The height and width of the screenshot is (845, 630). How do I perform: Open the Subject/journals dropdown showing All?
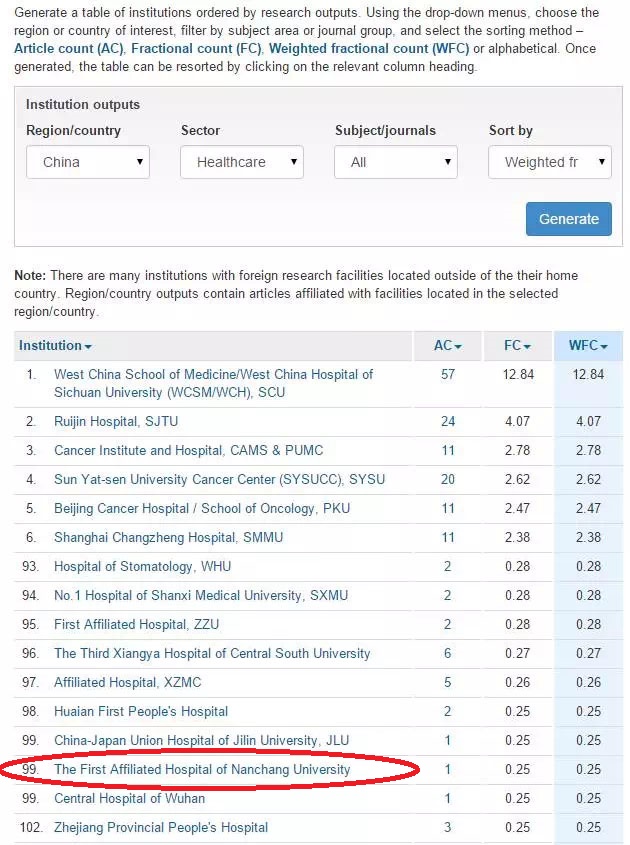(396, 162)
